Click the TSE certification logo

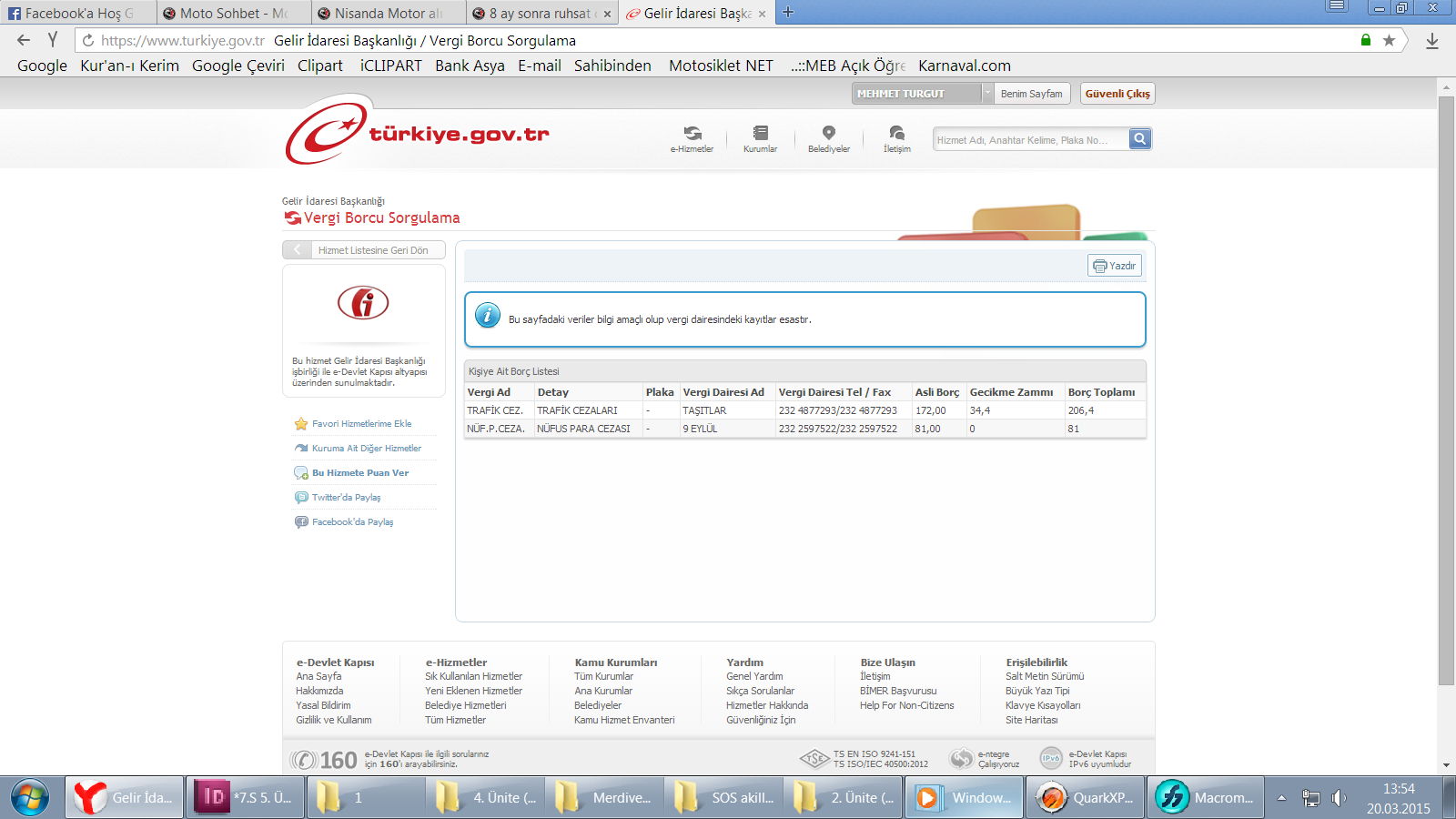(814, 758)
